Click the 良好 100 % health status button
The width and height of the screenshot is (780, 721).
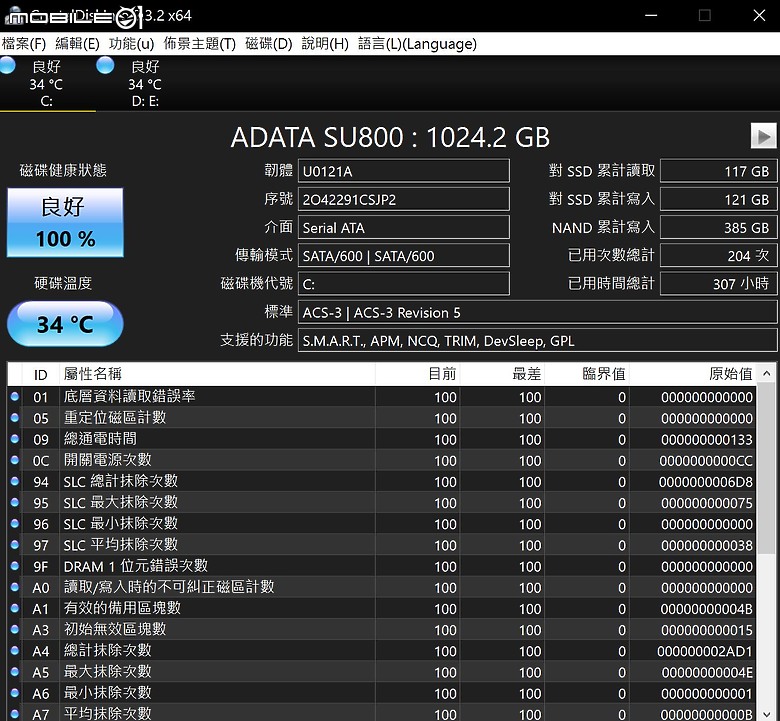point(65,222)
